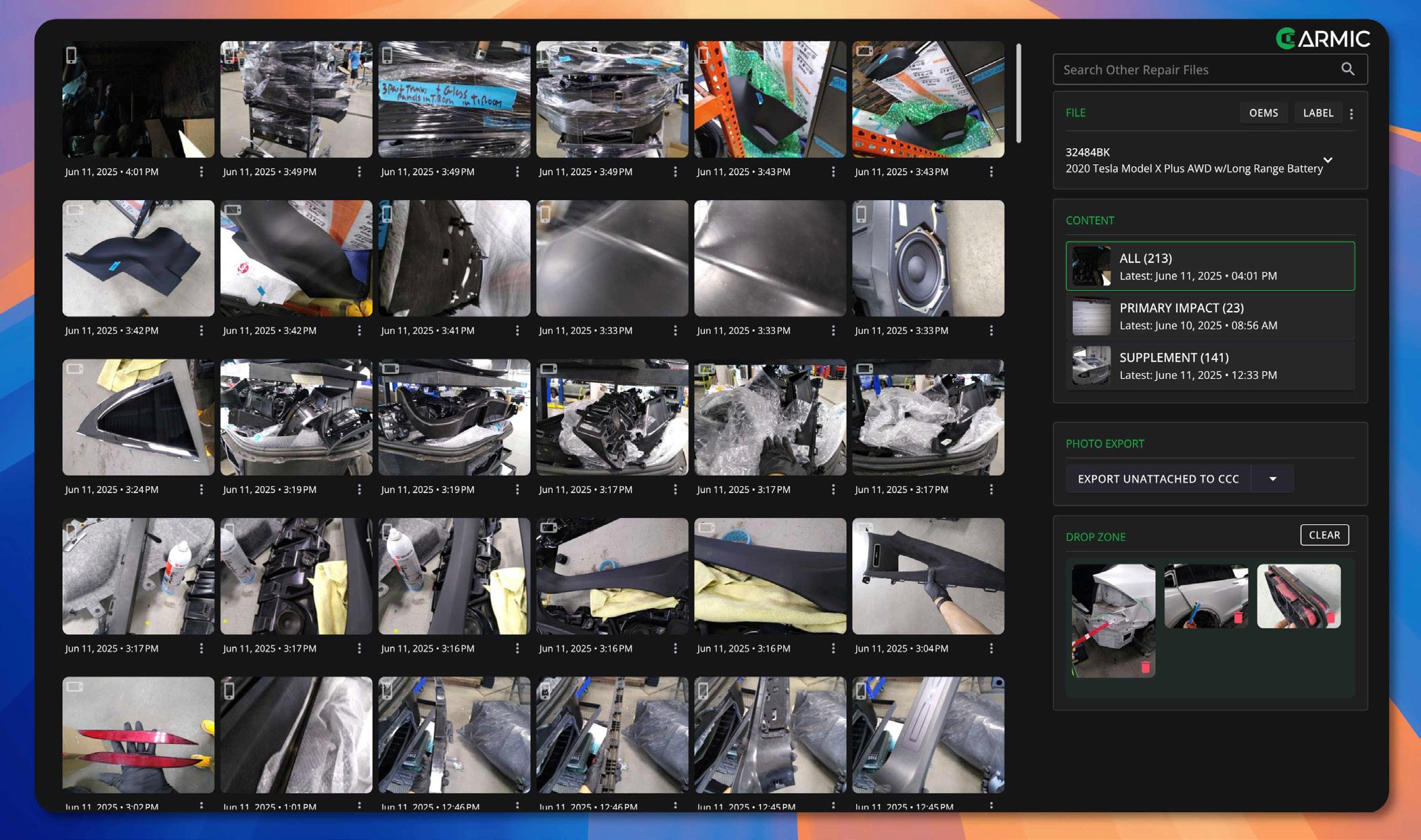Show SUPPLEMENT (141) photos
The width and height of the screenshot is (1421, 840).
pos(1210,366)
